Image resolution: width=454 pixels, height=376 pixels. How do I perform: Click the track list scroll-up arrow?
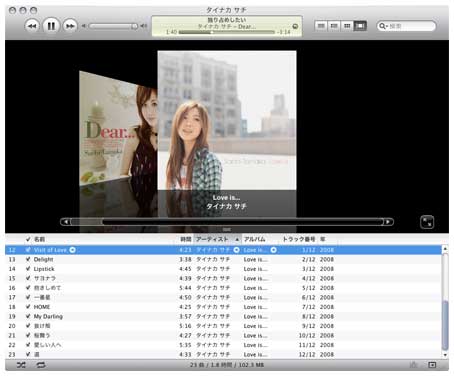(x=445, y=249)
